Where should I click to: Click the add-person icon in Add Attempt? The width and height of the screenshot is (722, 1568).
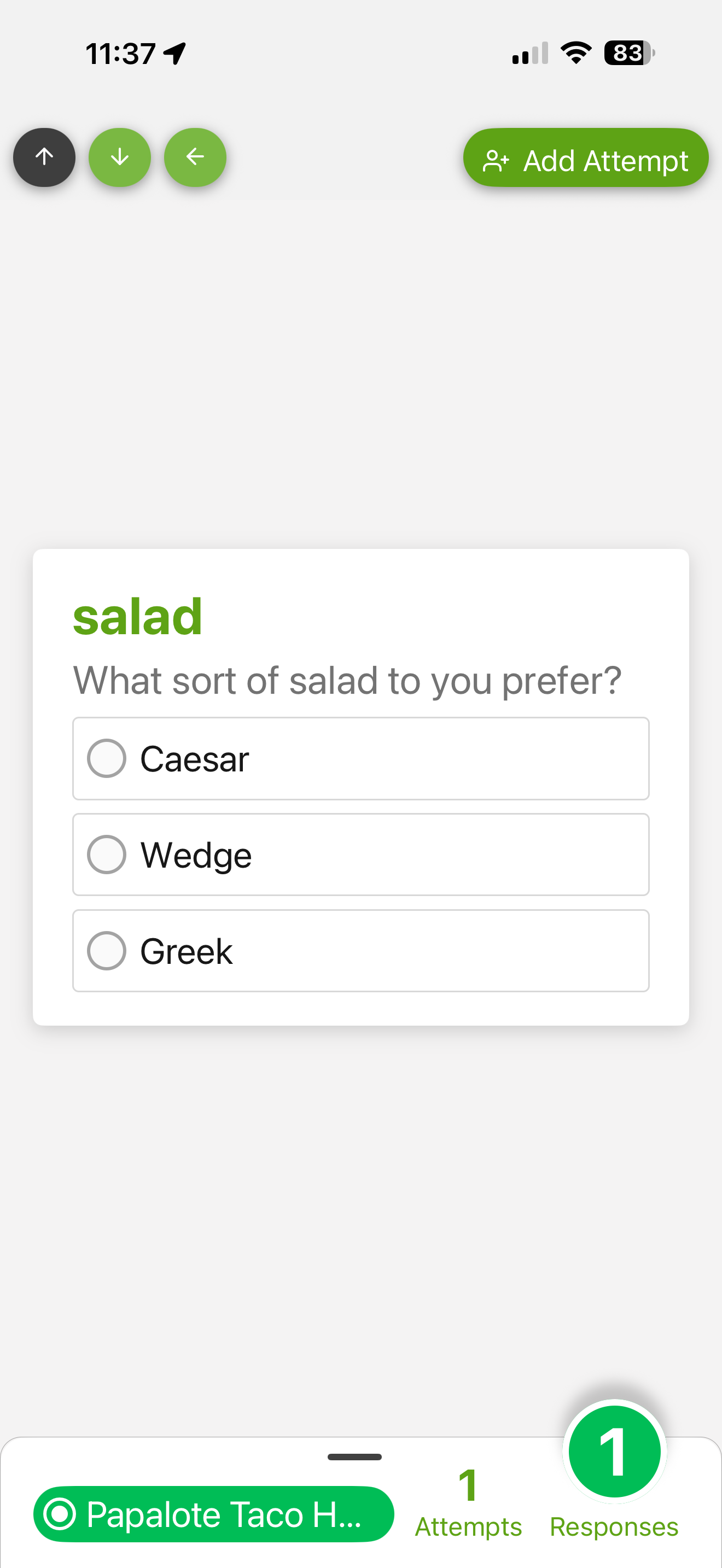(496, 161)
